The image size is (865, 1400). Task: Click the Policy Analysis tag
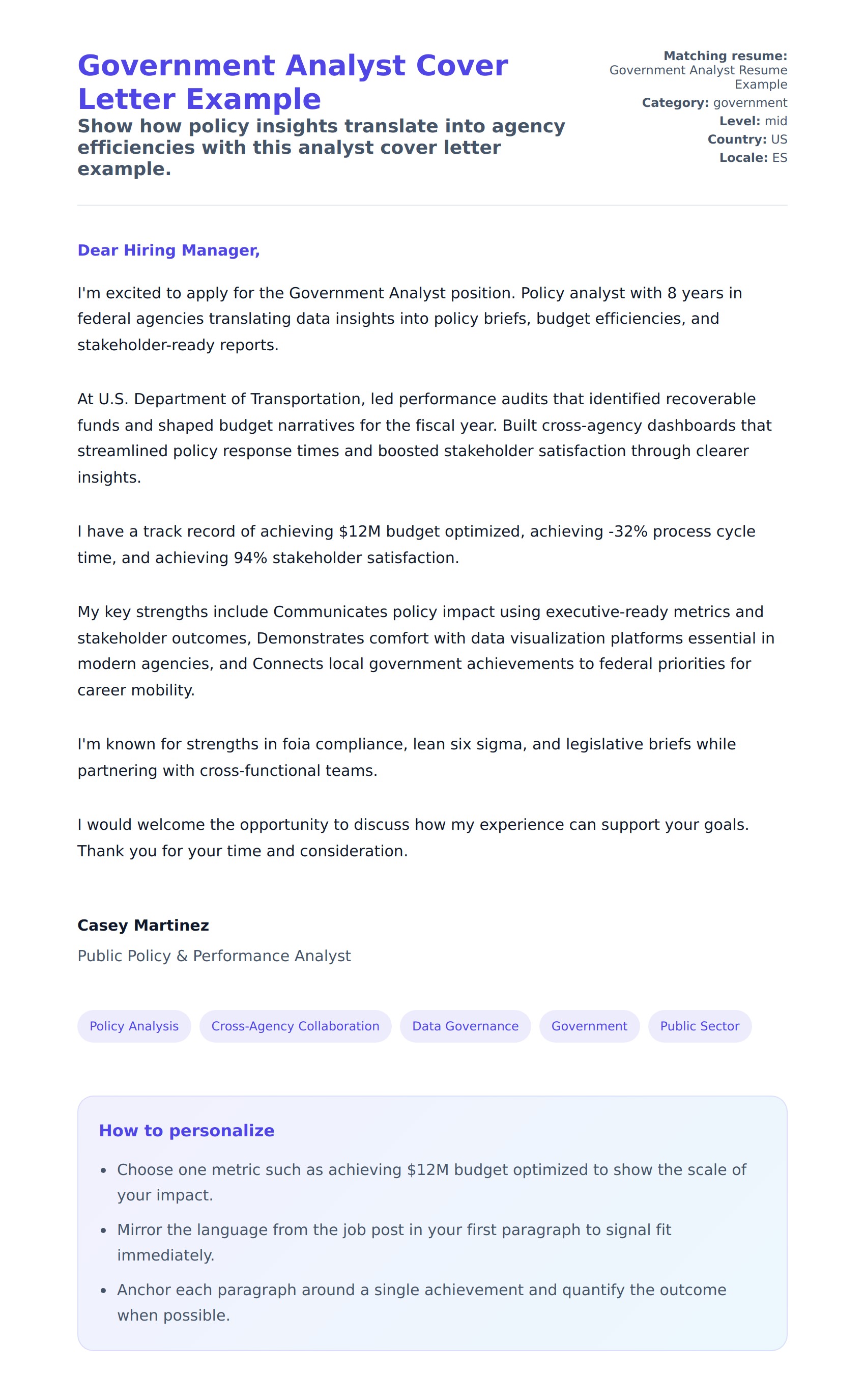(134, 1026)
